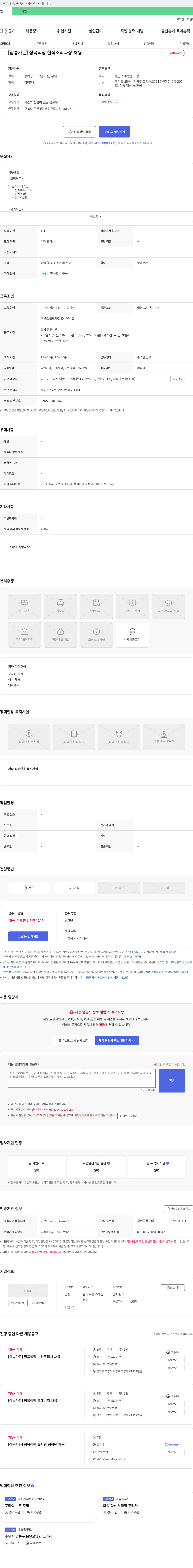Open the 채용정보 menu
Screen dimensions: 193x1568
point(32,31)
